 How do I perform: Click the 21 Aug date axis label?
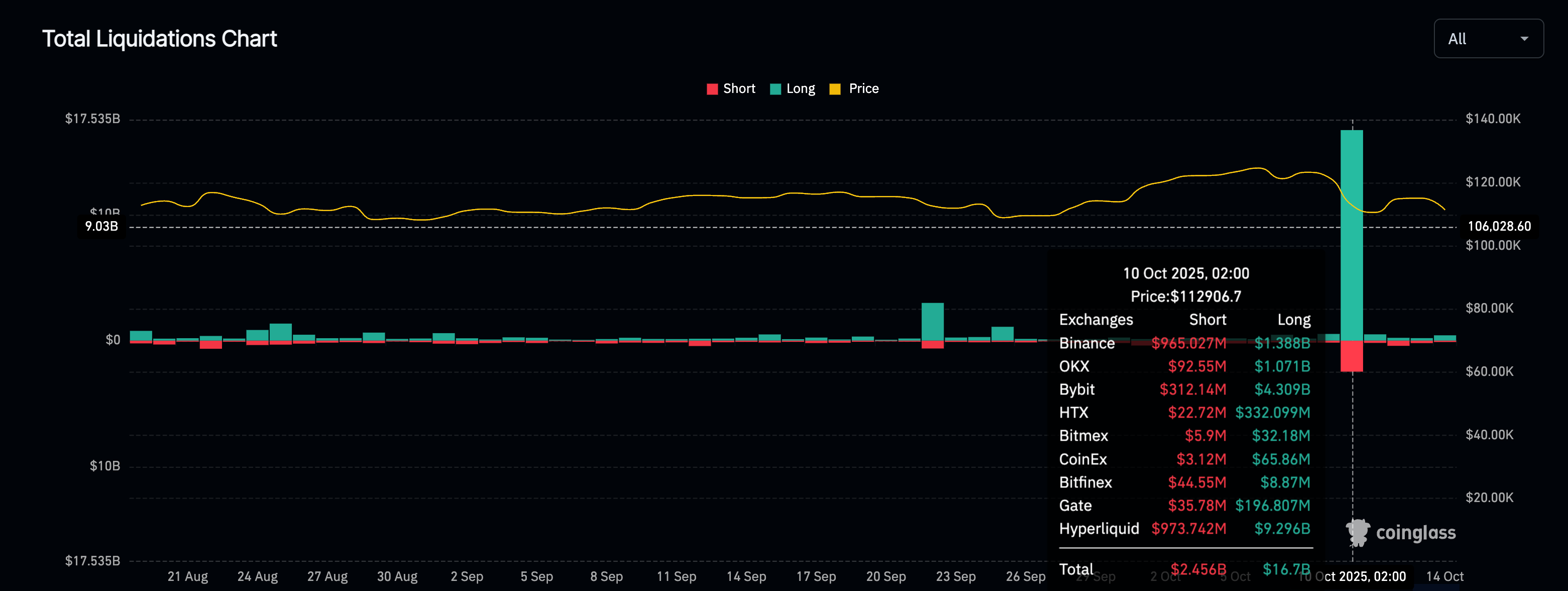coord(187,576)
